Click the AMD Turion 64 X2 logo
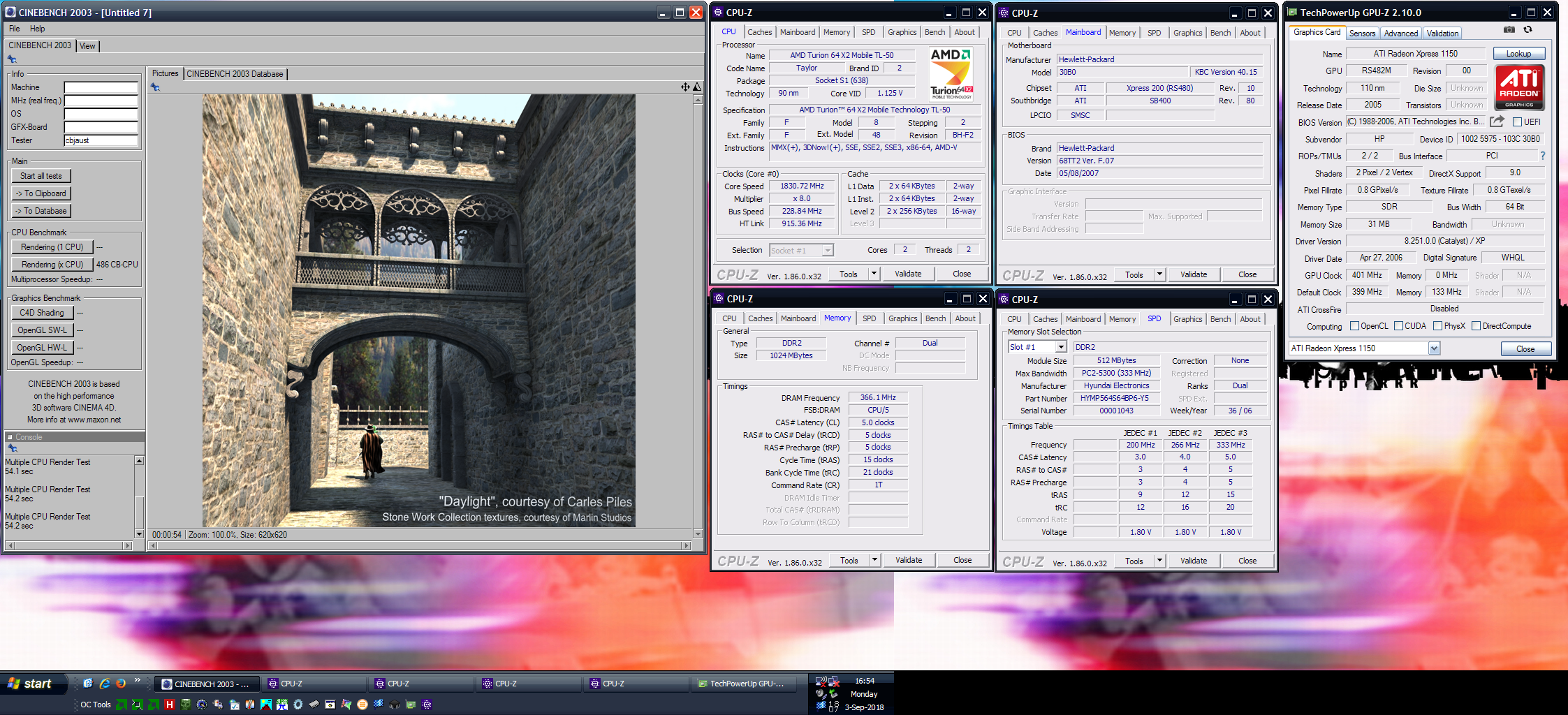Viewport: 1568px width, 715px height. click(x=951, y=73)
